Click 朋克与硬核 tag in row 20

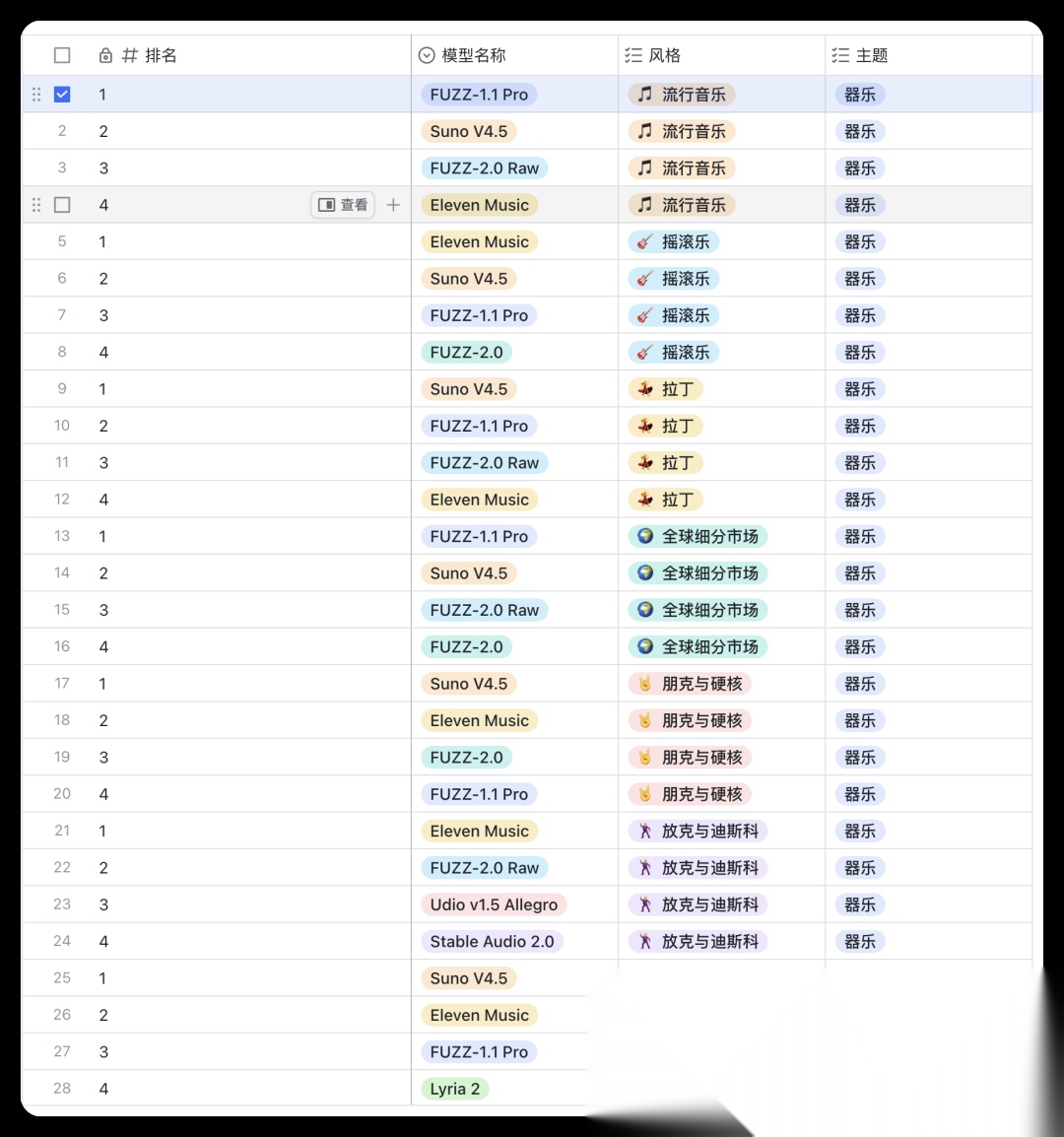[690, 794]
